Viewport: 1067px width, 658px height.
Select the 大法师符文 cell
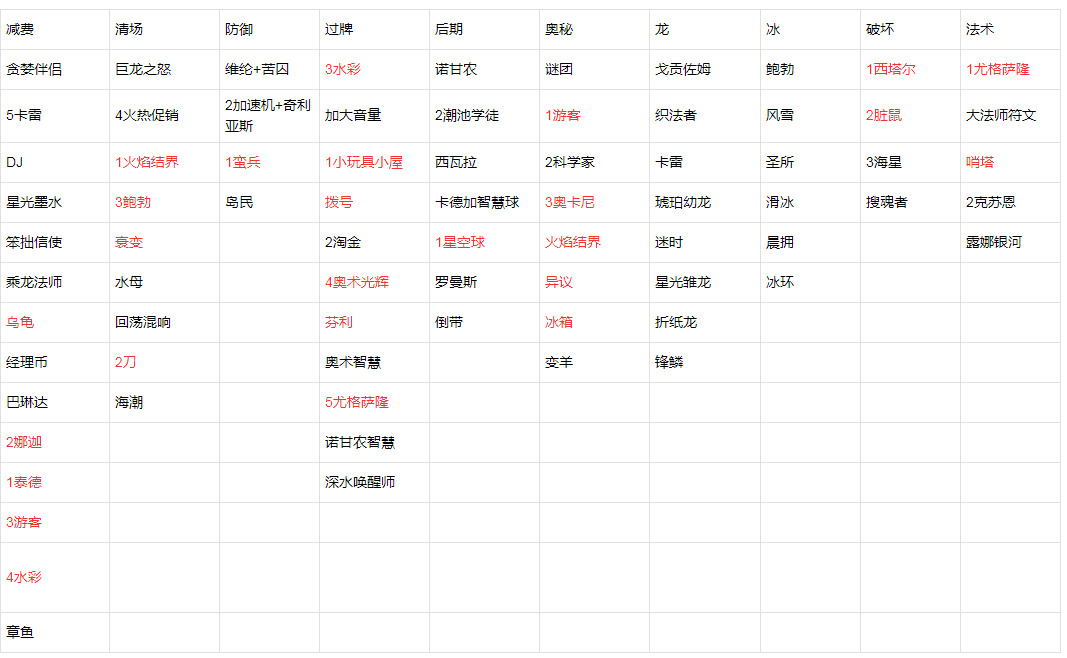(1001, 116)
